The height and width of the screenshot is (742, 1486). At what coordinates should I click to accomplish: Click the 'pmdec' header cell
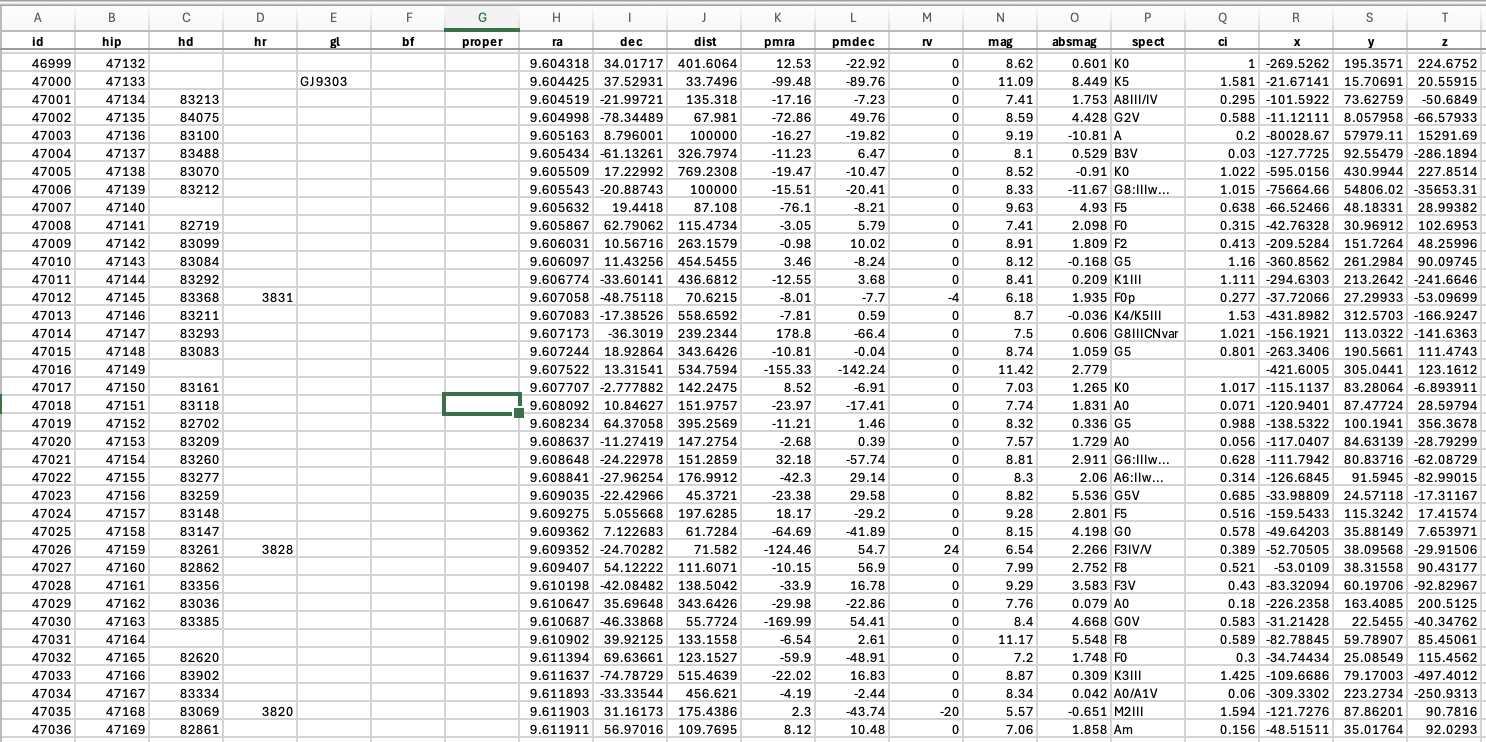tap(852, 42)
